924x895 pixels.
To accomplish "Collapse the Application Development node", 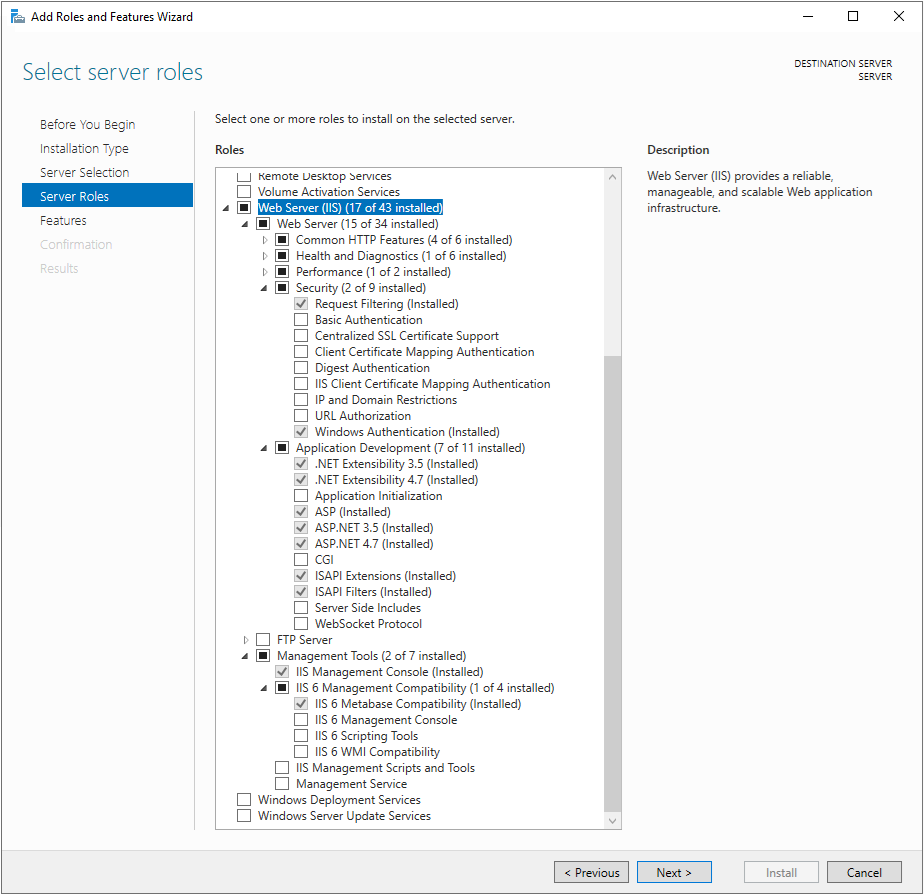I will 265,448.
